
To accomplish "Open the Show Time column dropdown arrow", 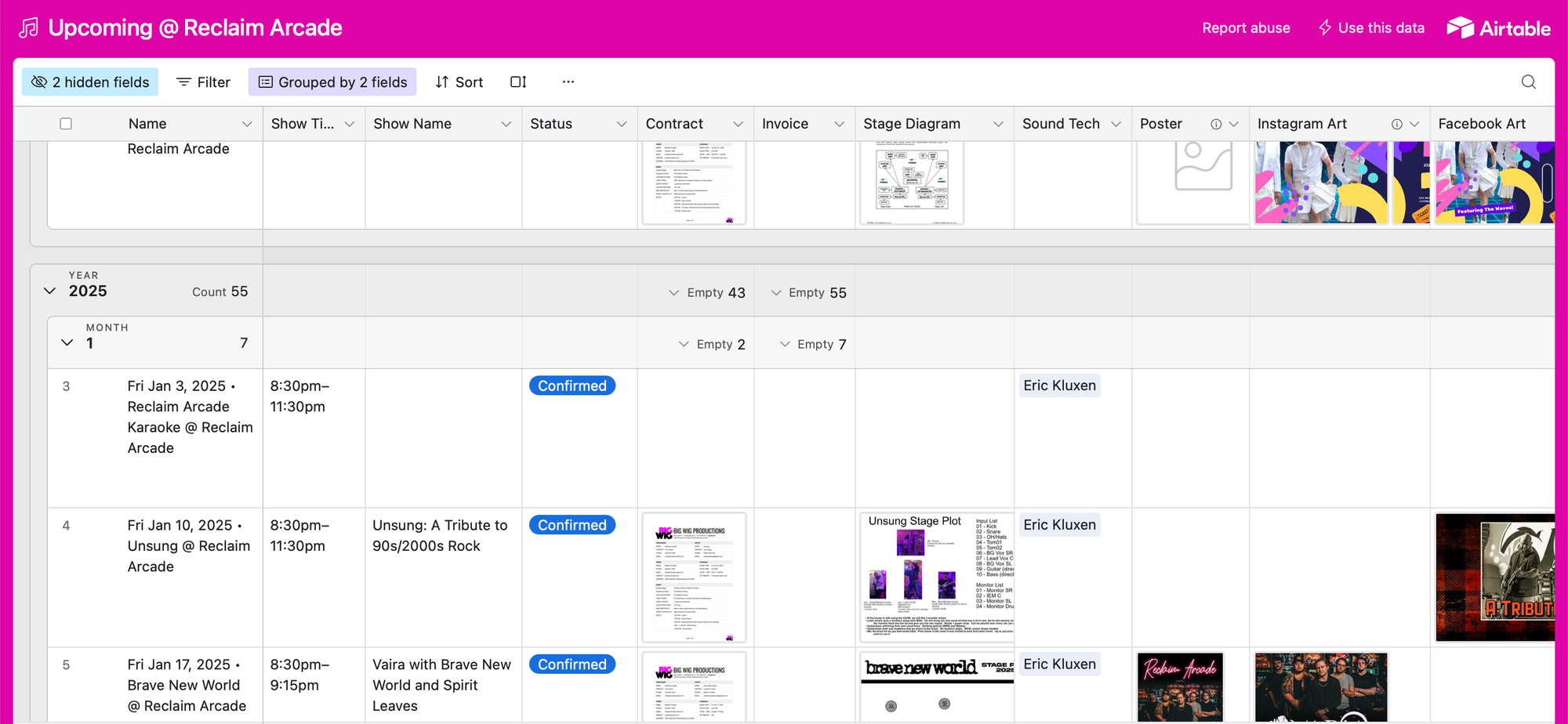I will point(350,124).
